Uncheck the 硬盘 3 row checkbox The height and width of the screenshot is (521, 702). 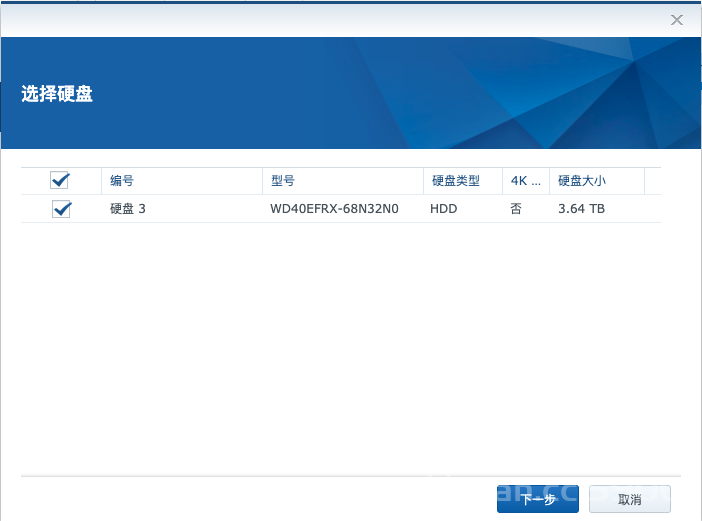(61, 209)
